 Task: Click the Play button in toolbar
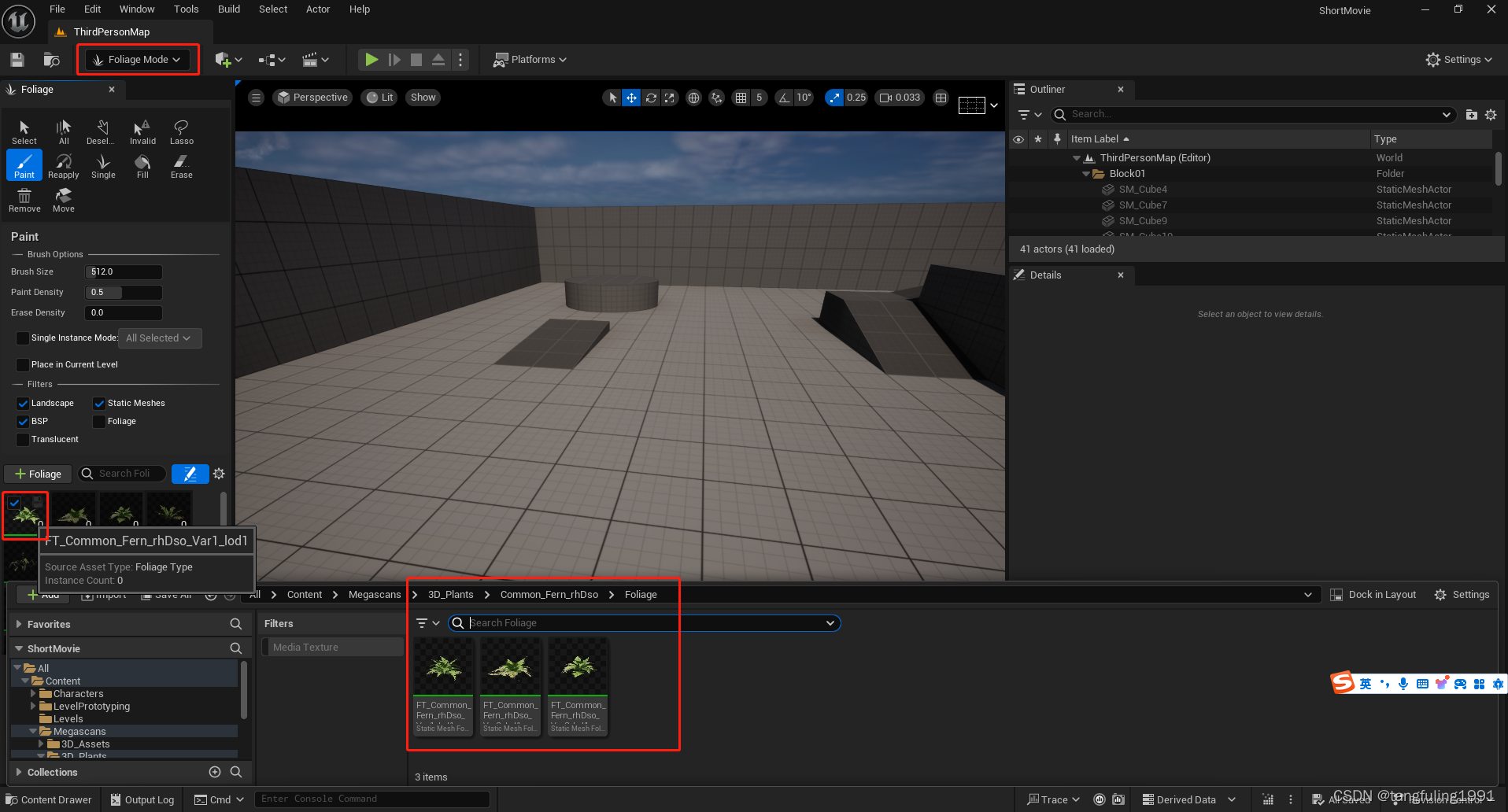tap(371, 60)
